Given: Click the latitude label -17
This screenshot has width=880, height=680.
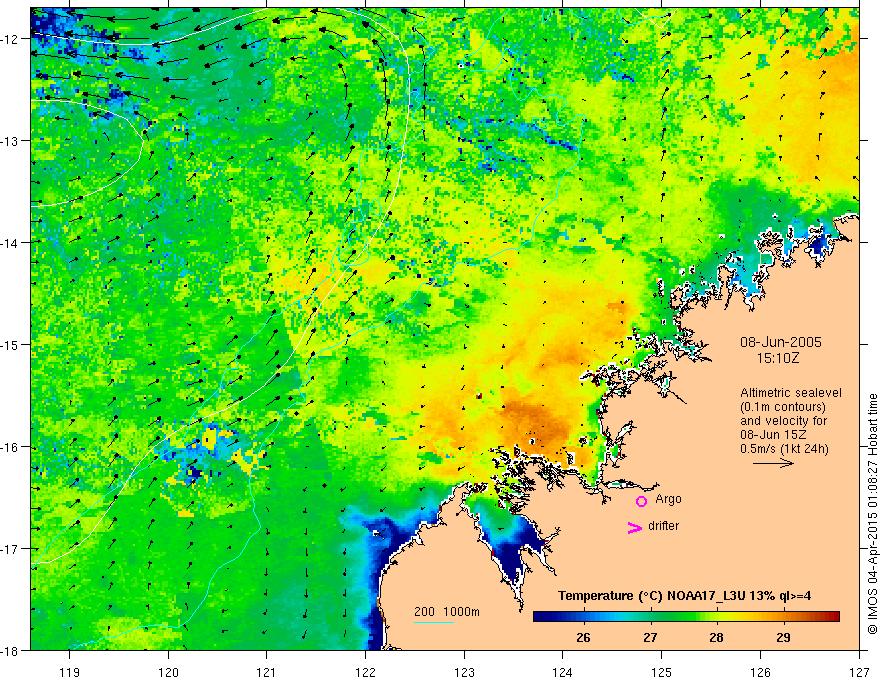Looking at the screenshot, I should pos(11,549).
